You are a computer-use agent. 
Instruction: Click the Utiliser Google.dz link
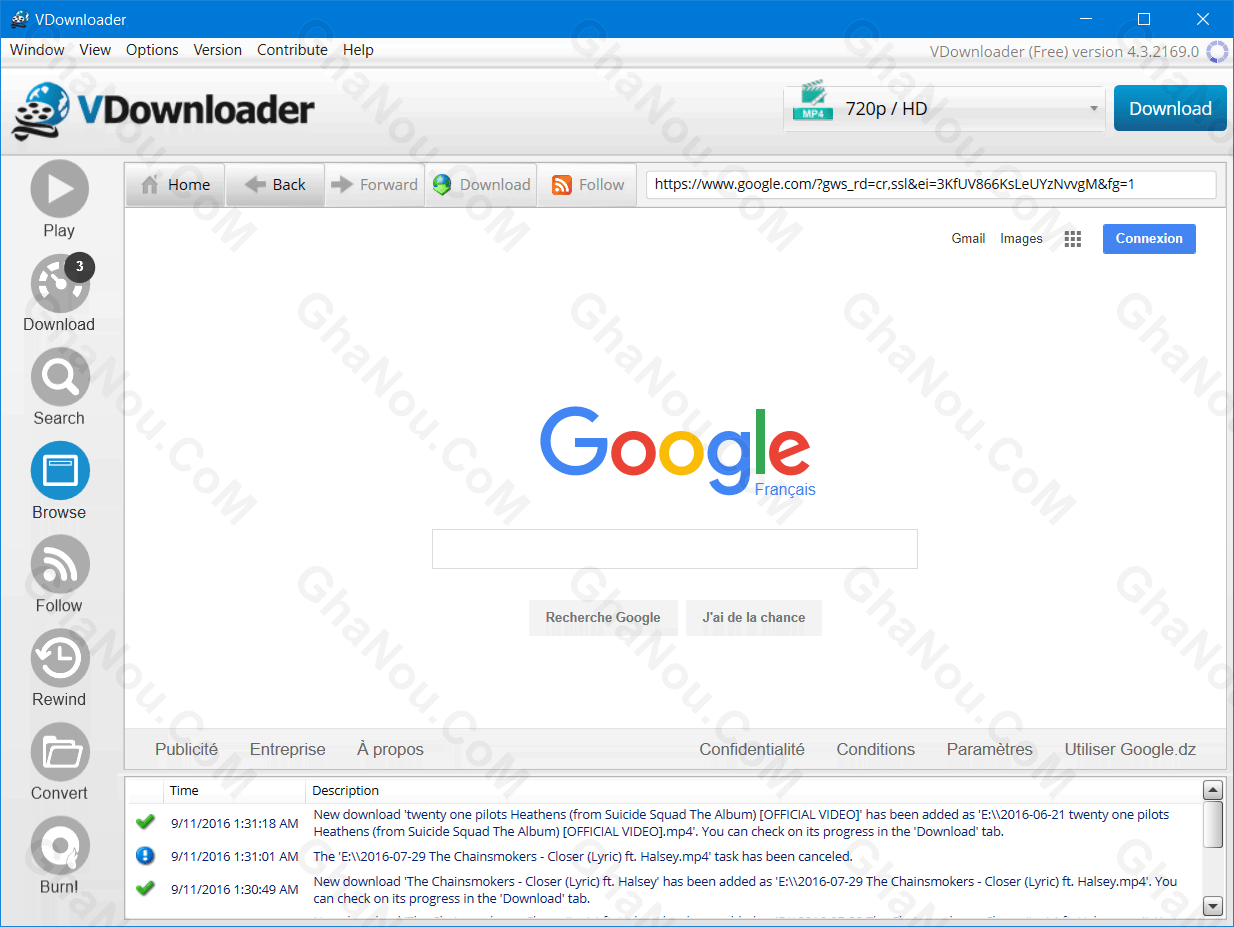click(1130, 750)
